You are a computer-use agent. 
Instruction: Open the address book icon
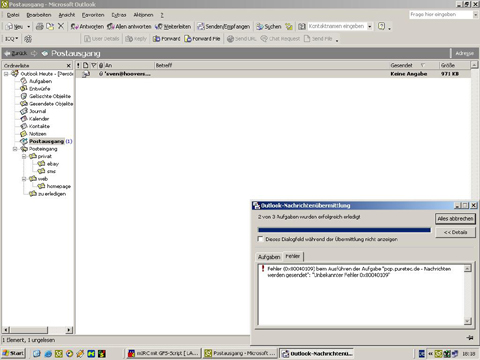coord(302,26)
